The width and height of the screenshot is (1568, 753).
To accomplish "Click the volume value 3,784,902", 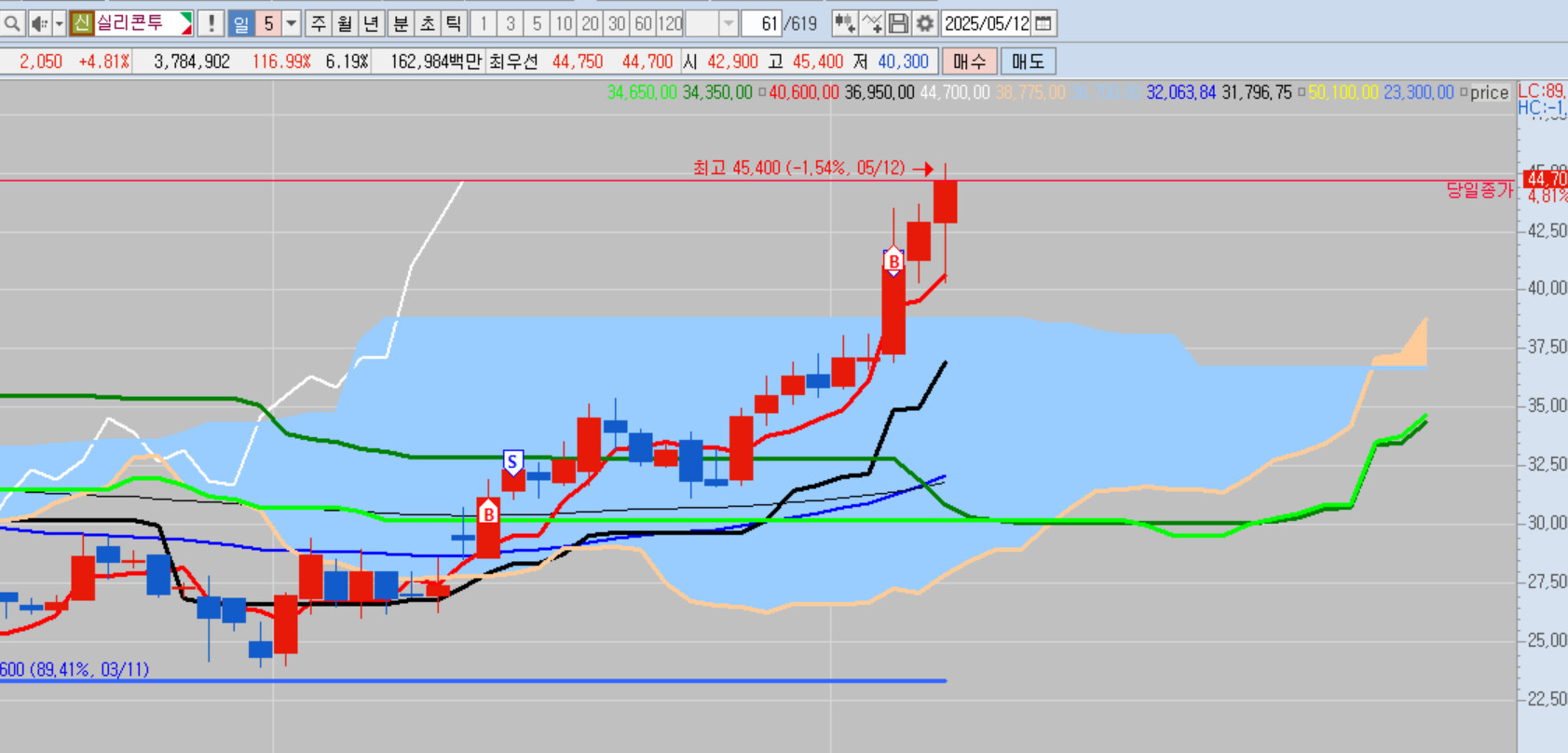I will (x=192, y=62).
